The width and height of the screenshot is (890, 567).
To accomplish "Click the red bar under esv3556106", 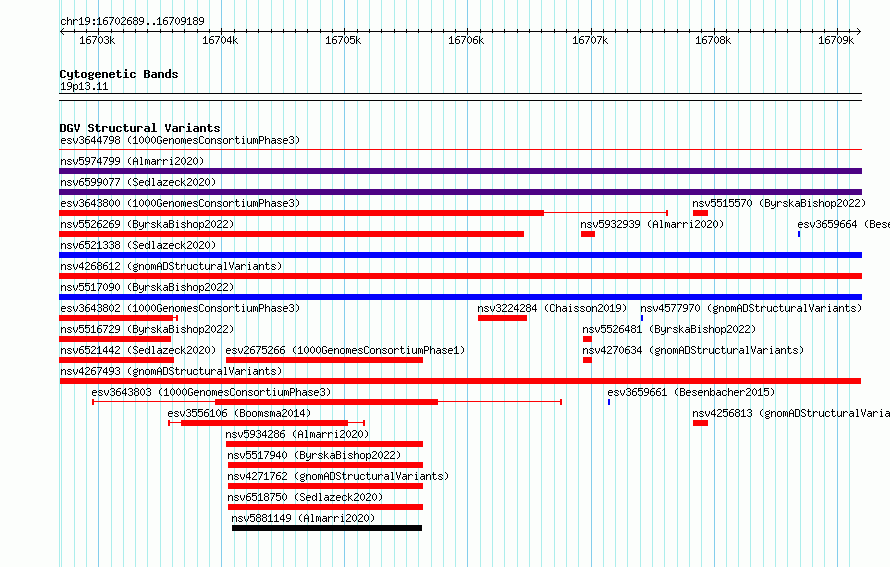I will pos(265,423).
